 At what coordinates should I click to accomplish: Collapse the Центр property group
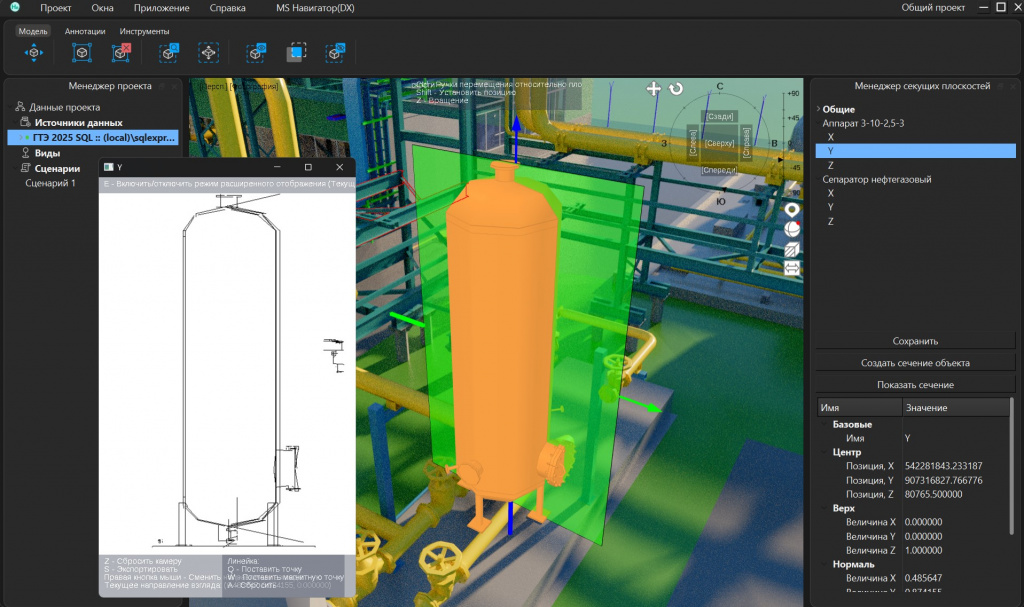[824, 452]
